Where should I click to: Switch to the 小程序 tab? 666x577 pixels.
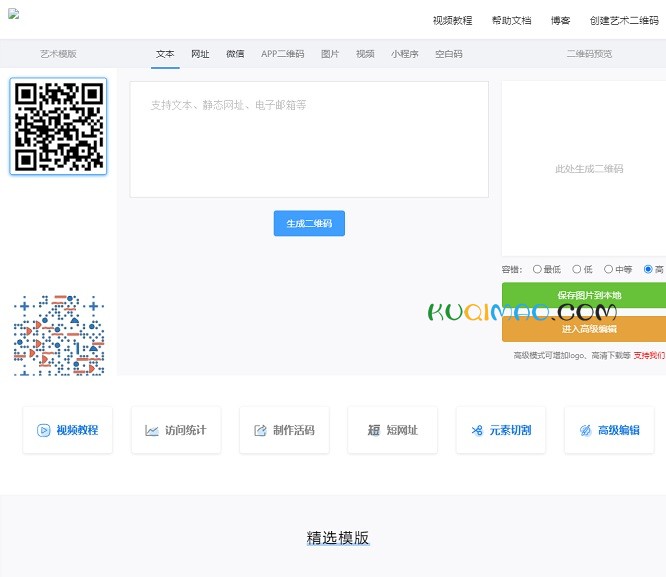(x=404, y=54)
